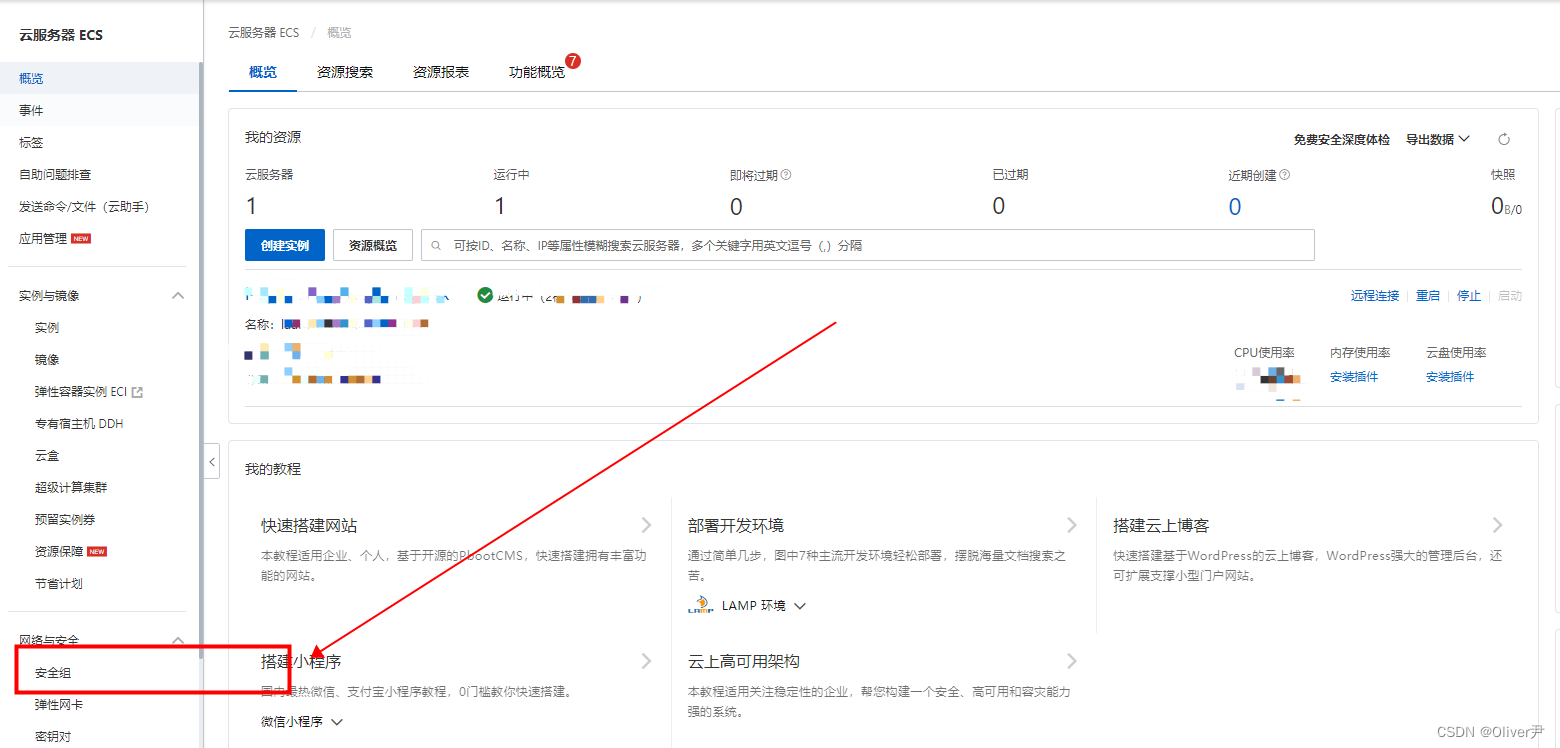Switch to the 概览 tab

click(x=263, y=72)
